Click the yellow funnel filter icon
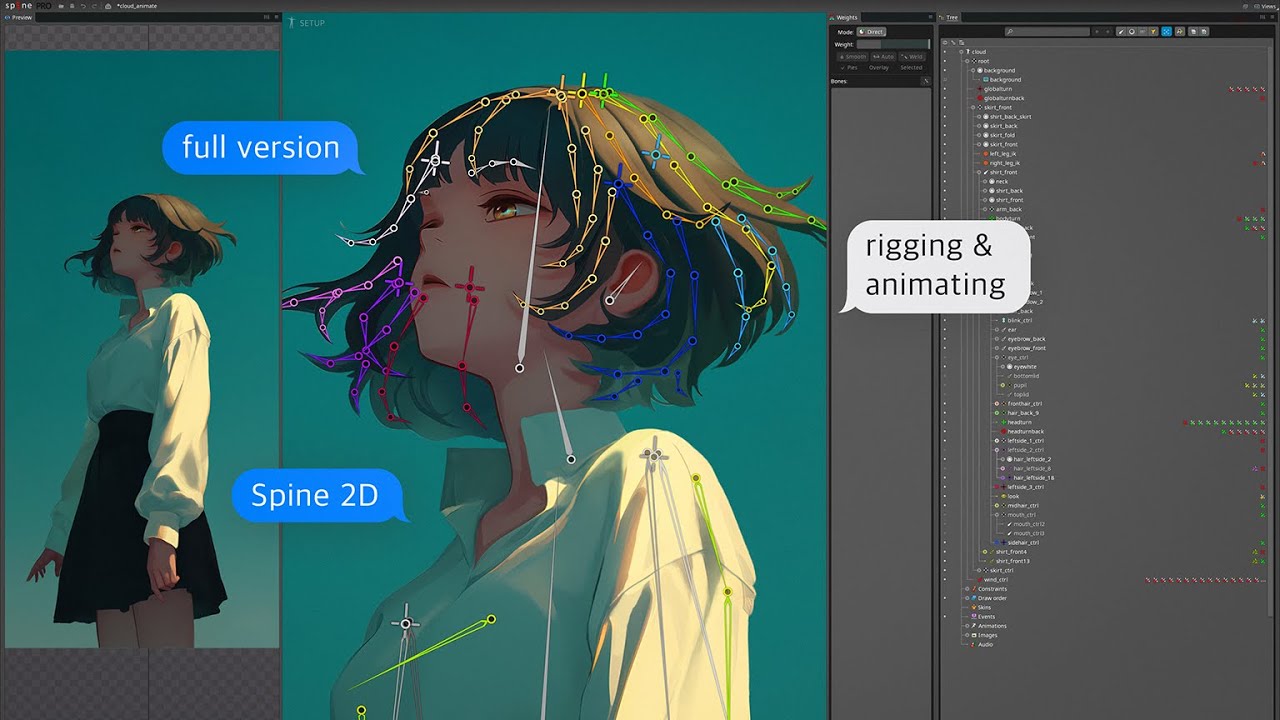Screen dimensions: 1280x720 1153,31
